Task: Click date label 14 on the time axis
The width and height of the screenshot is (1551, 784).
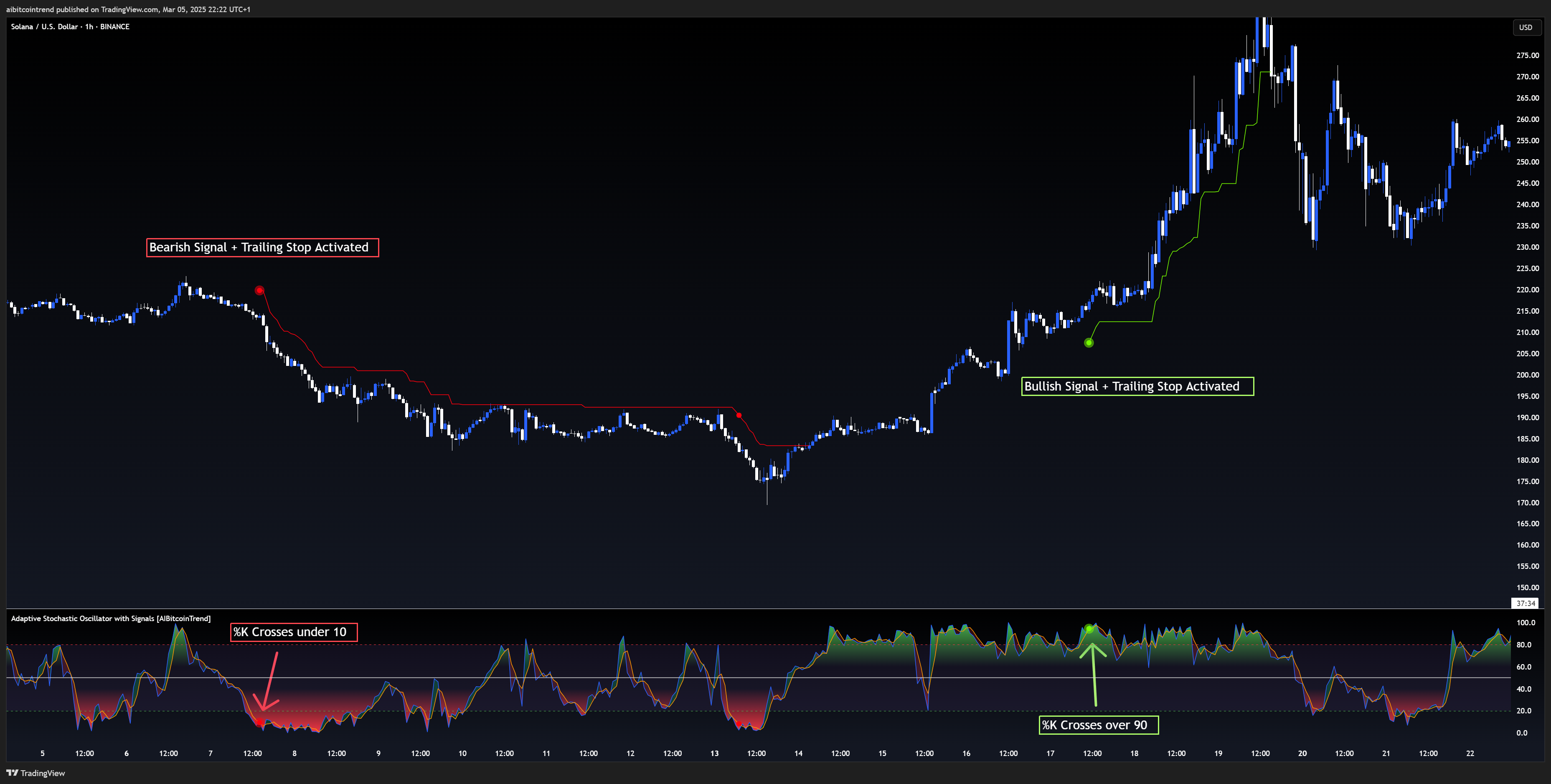Action: pyautogui.click(x=798, y=753)
